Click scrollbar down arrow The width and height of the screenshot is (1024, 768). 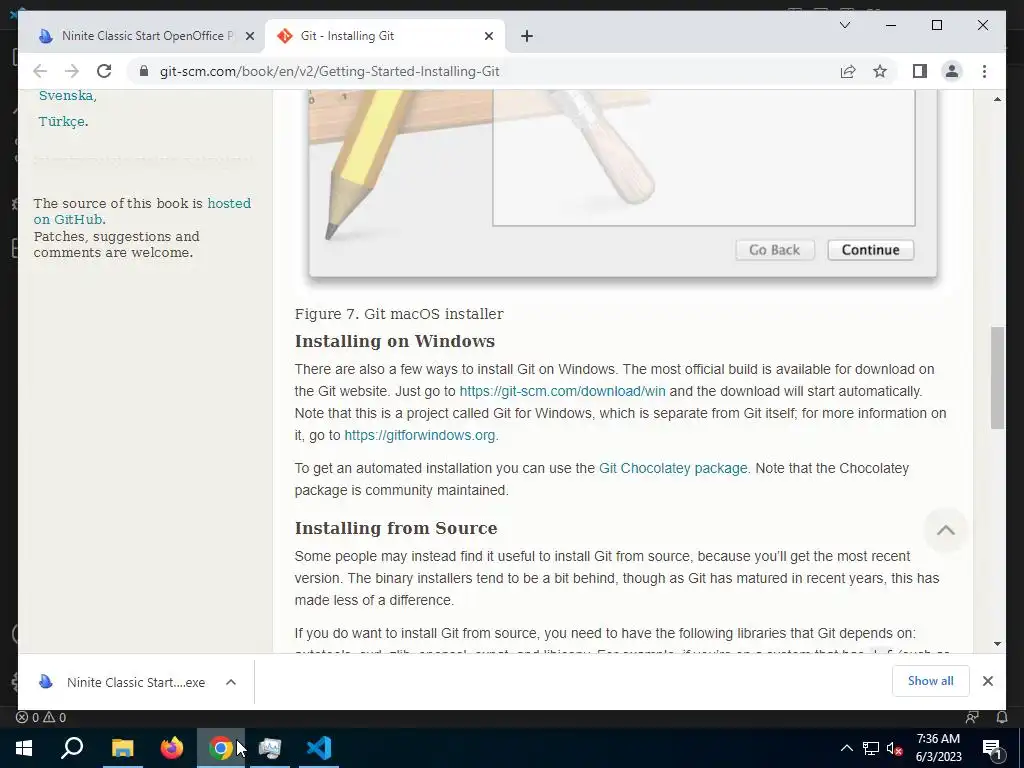point(997,643)
